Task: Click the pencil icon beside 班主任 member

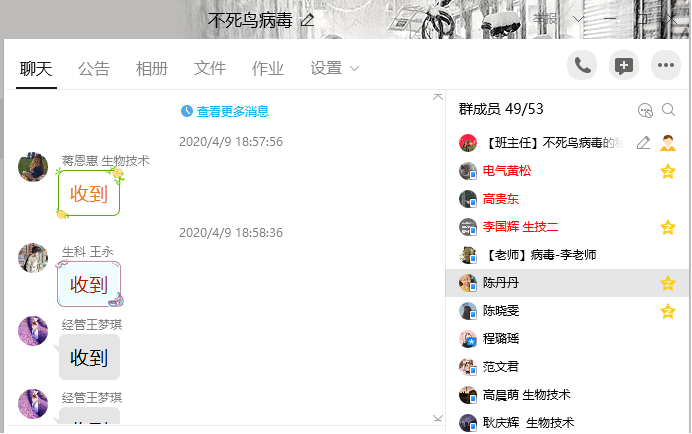Action: point(643,143)
